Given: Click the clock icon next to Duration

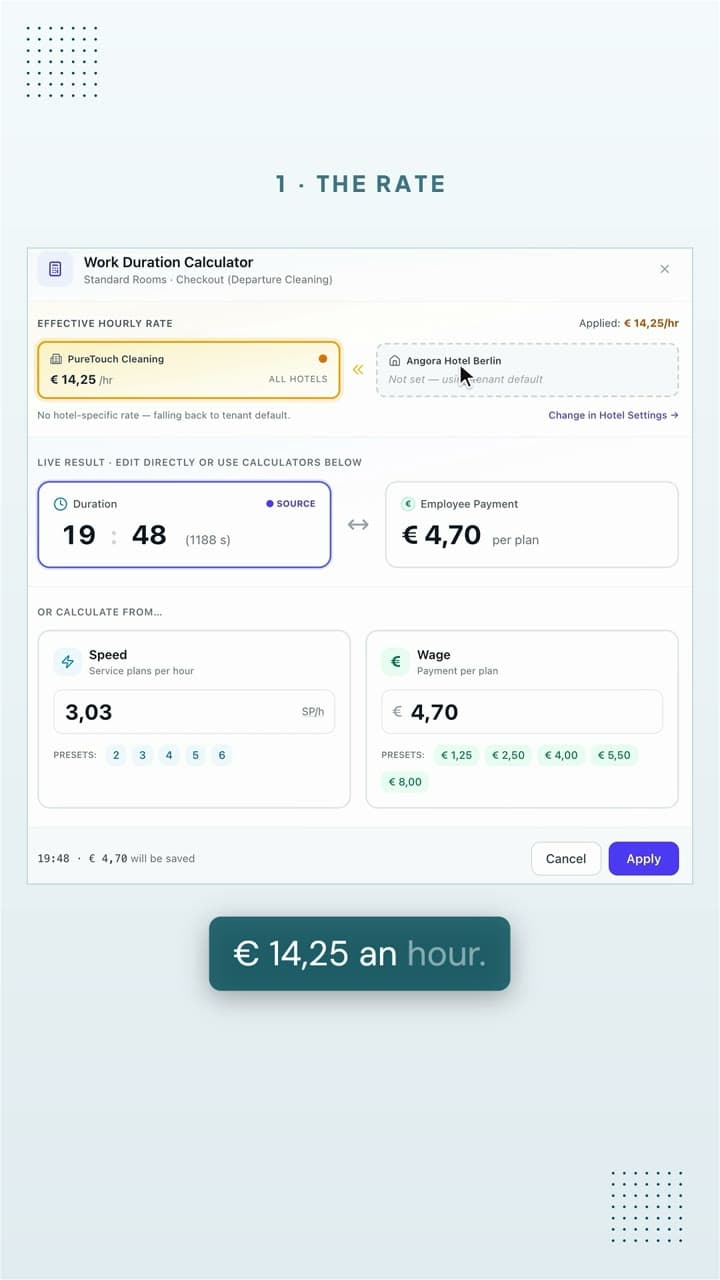Looking at the screenshot, I should (60, 504).
